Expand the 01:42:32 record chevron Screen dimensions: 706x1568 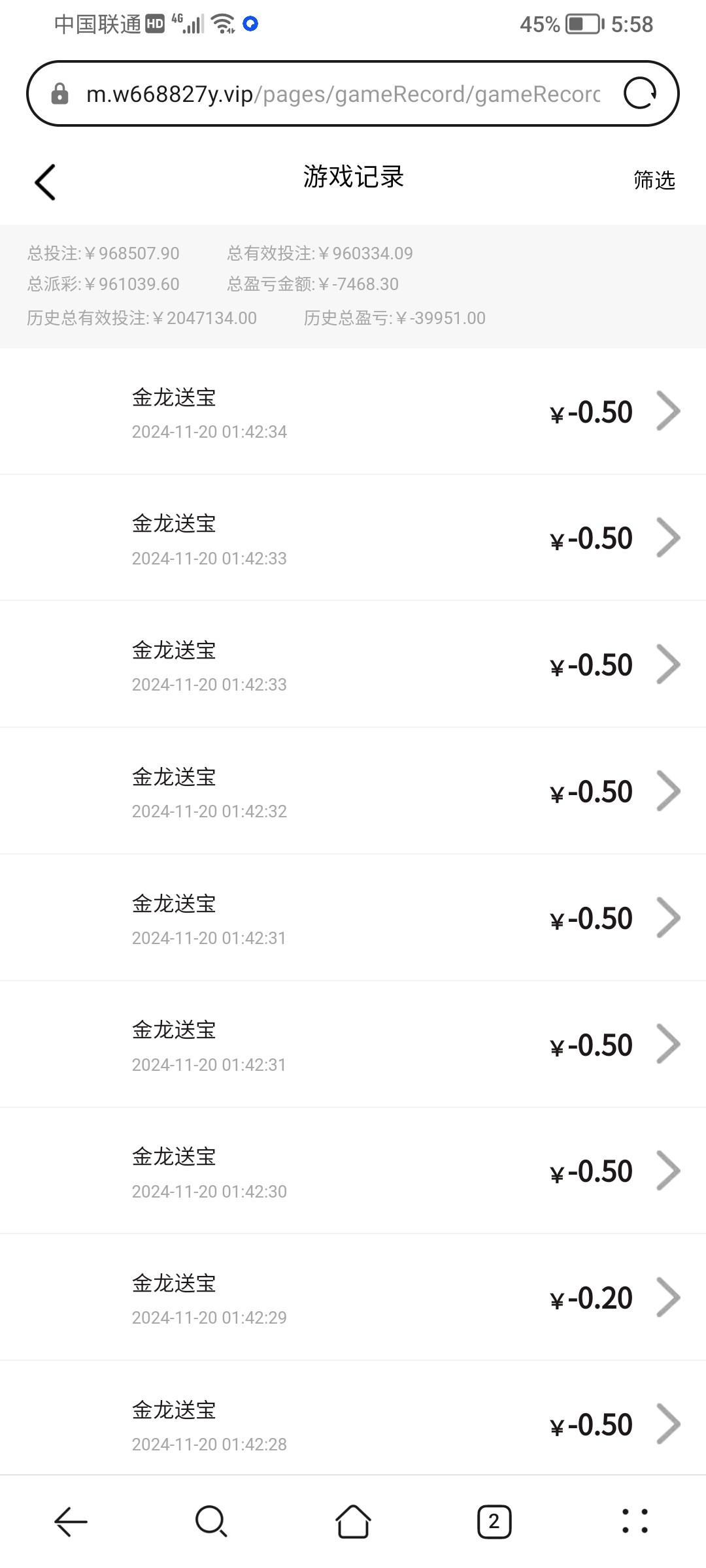[668, 791]
